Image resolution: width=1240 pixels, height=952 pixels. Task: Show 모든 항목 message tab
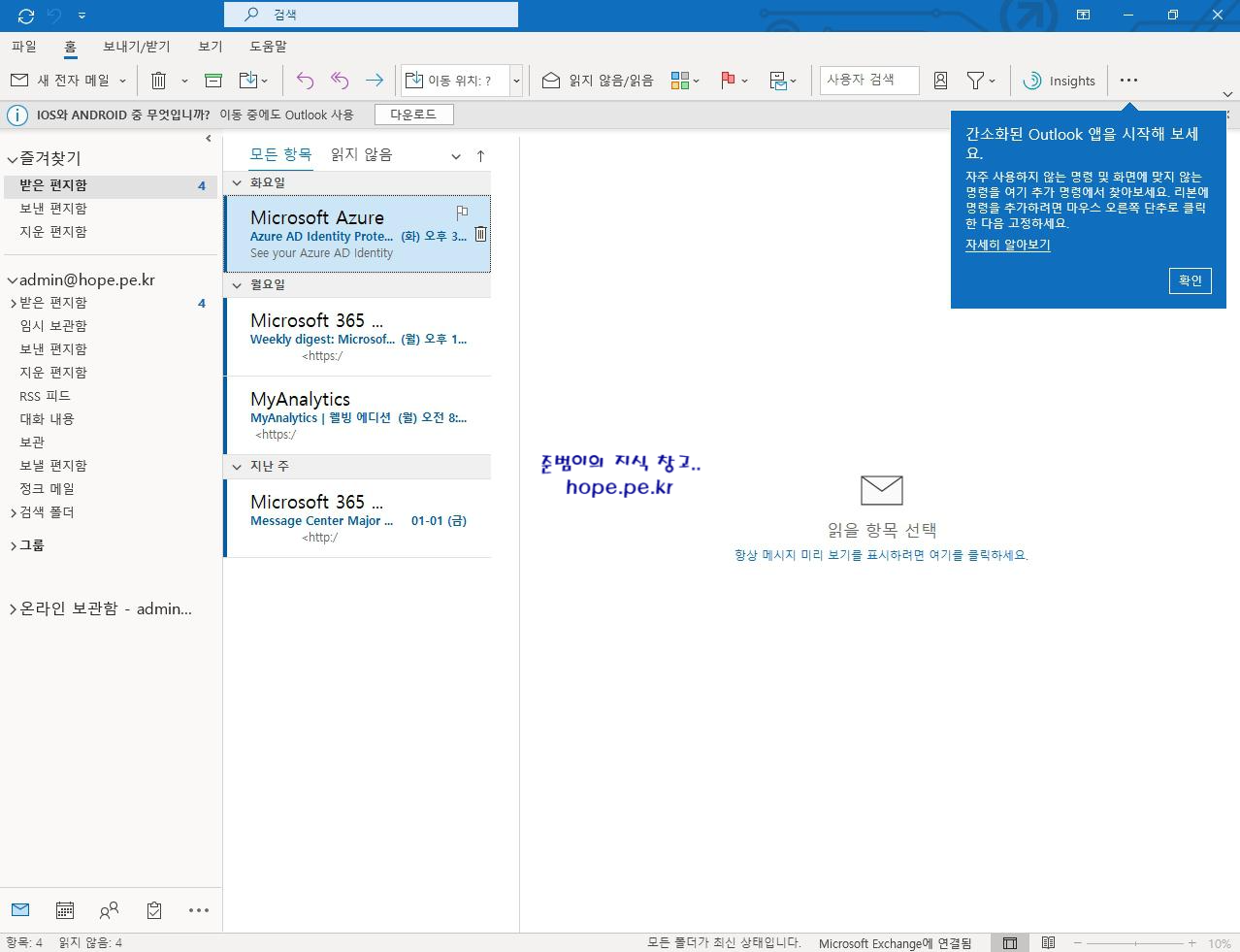tap(280, 154)
